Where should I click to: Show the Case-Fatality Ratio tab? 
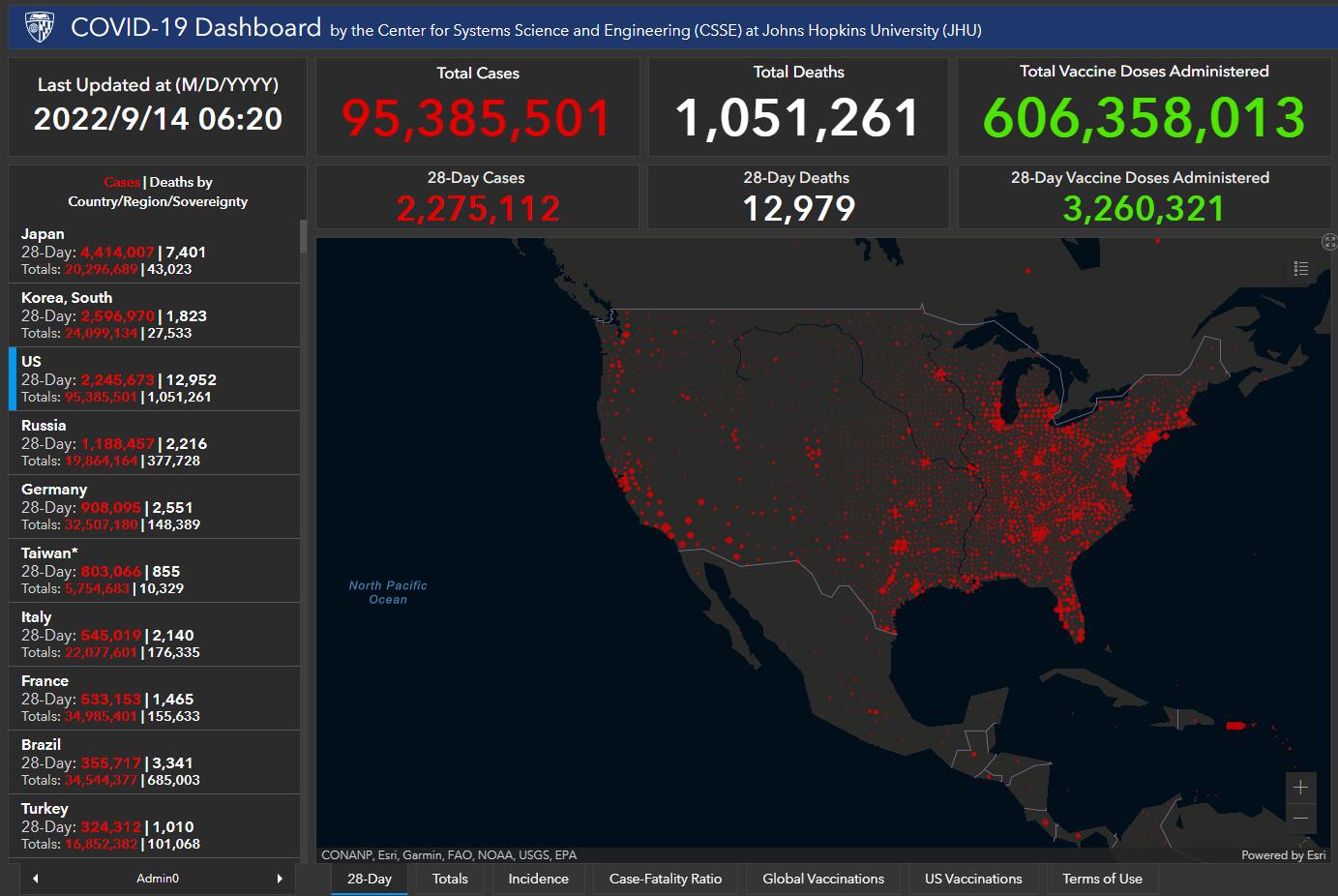666,880
